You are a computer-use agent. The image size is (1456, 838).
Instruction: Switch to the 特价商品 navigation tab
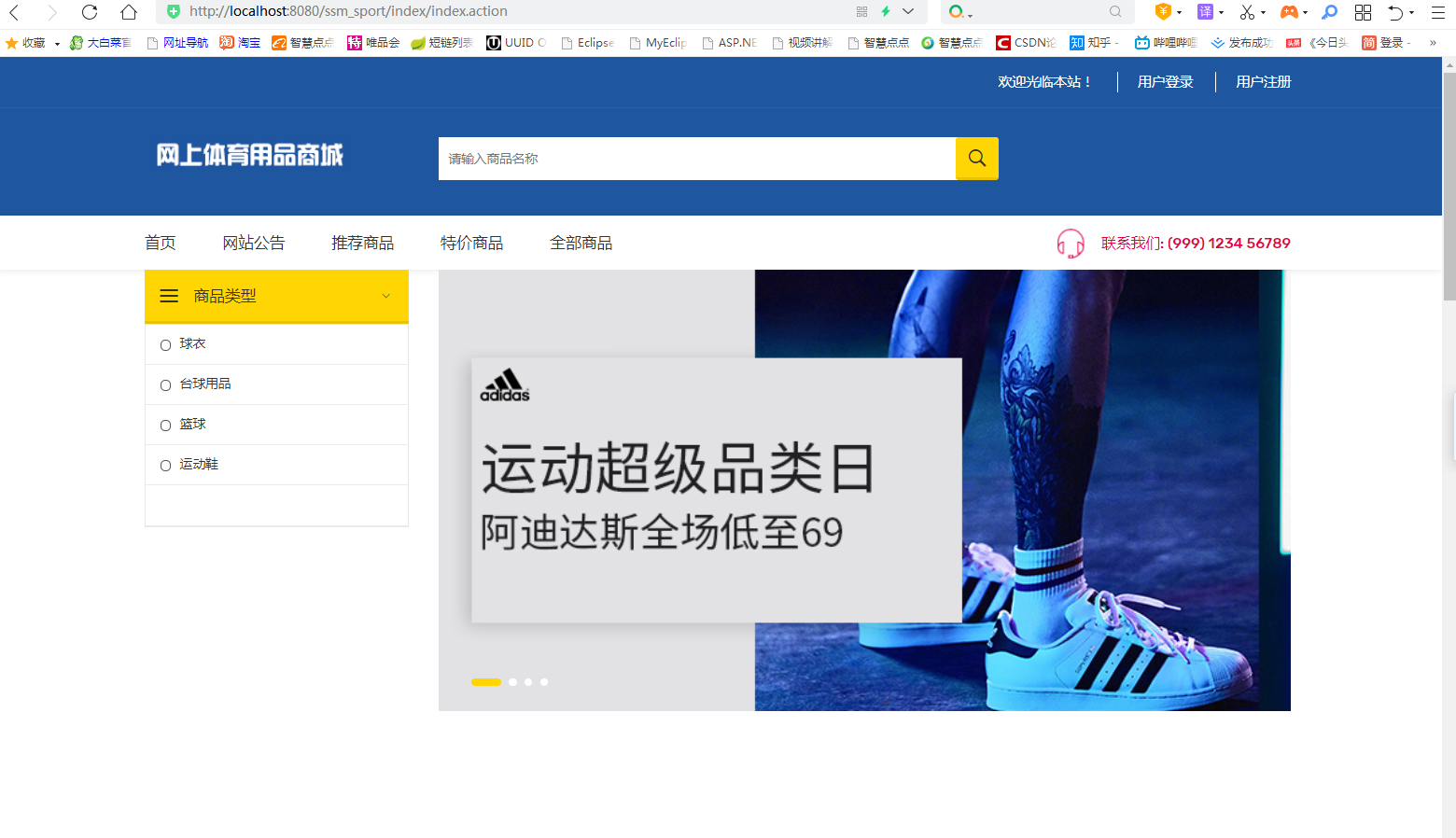click(x=471, y=243)
